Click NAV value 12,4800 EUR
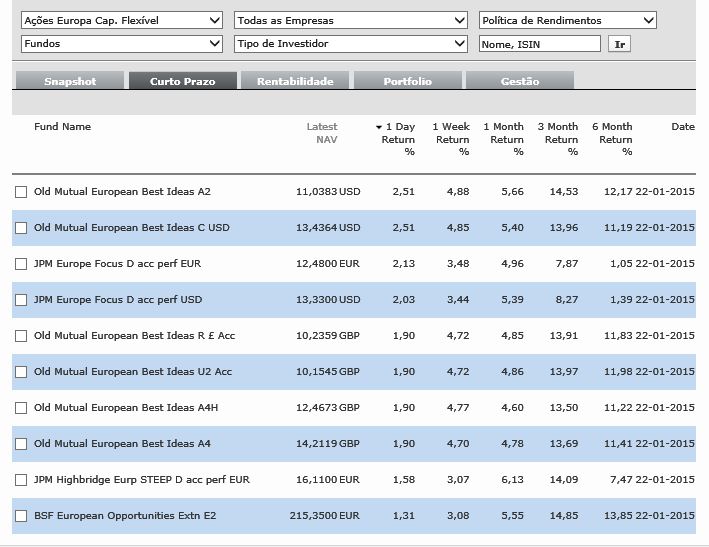This screenshot has height=547, width=709. click(x=328, y=264)
